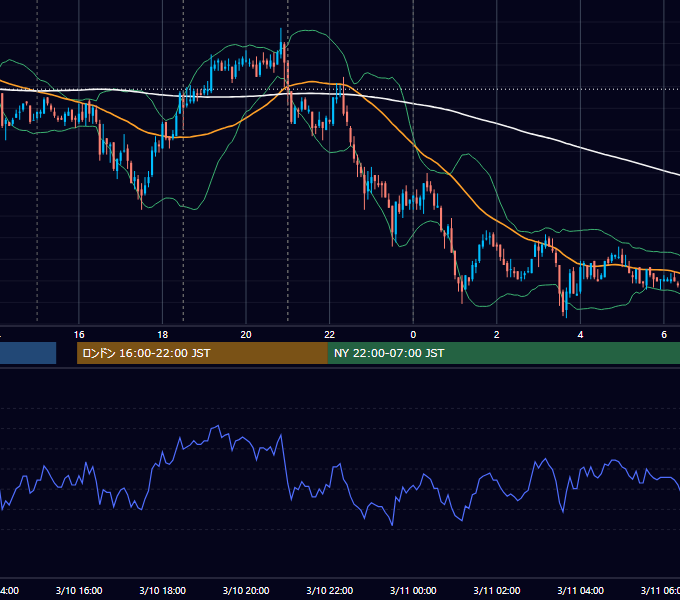
Task: Click the upper chart time label 4
Action: coord(580,334)
